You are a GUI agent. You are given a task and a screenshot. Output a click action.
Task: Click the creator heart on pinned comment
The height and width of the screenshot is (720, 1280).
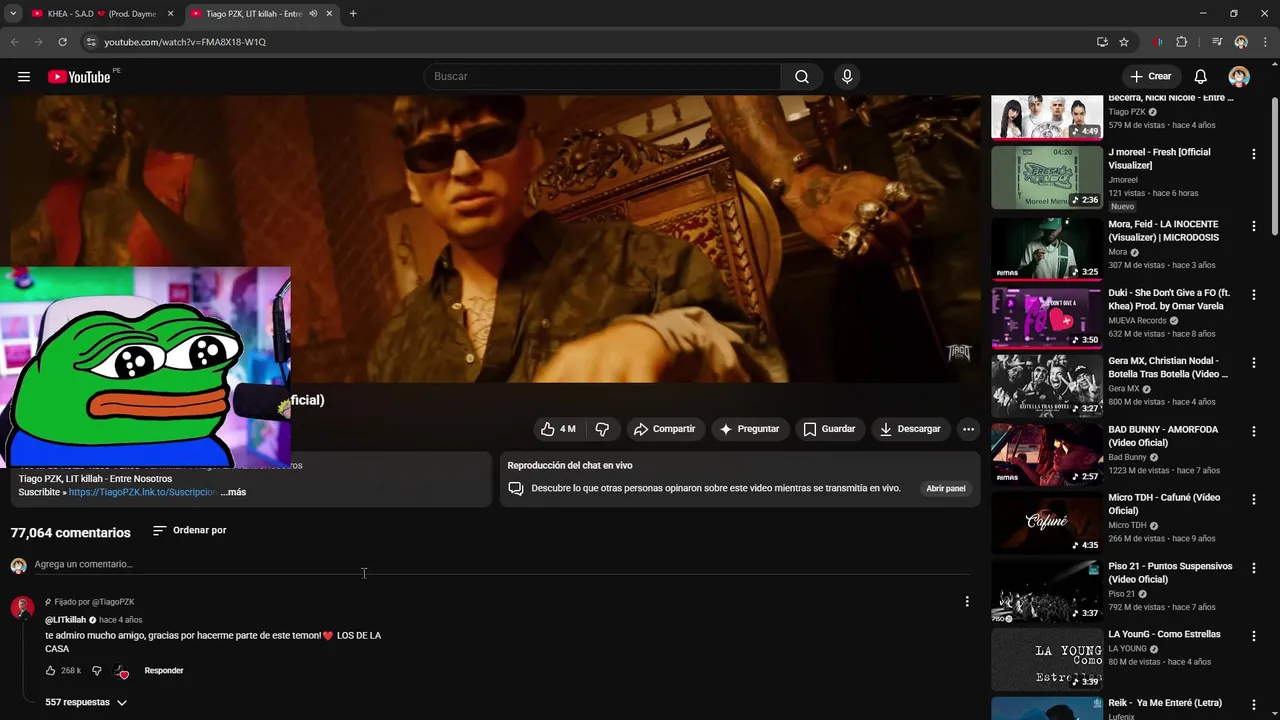(121, 671)
